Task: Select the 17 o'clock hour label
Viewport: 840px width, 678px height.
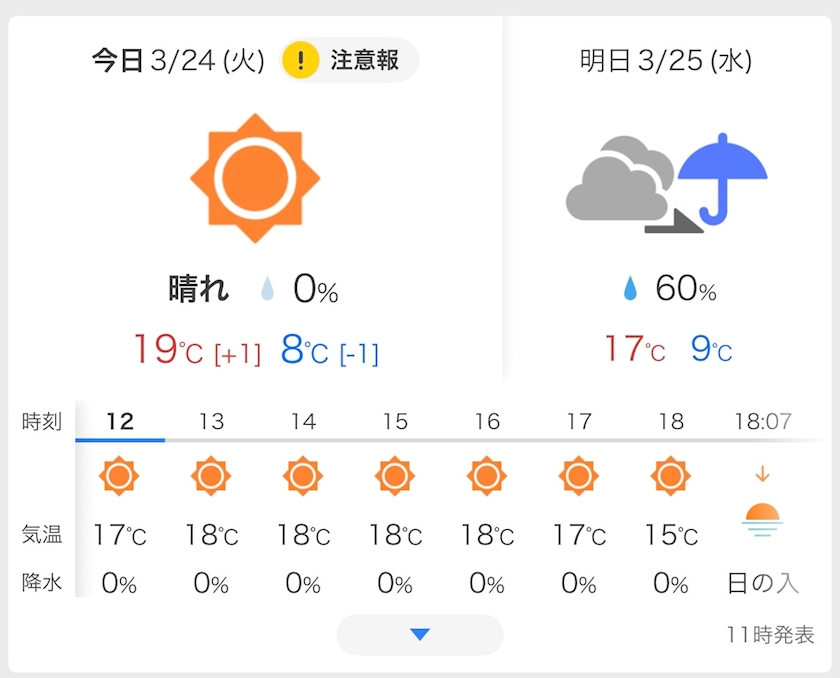Action: [579, 421]
